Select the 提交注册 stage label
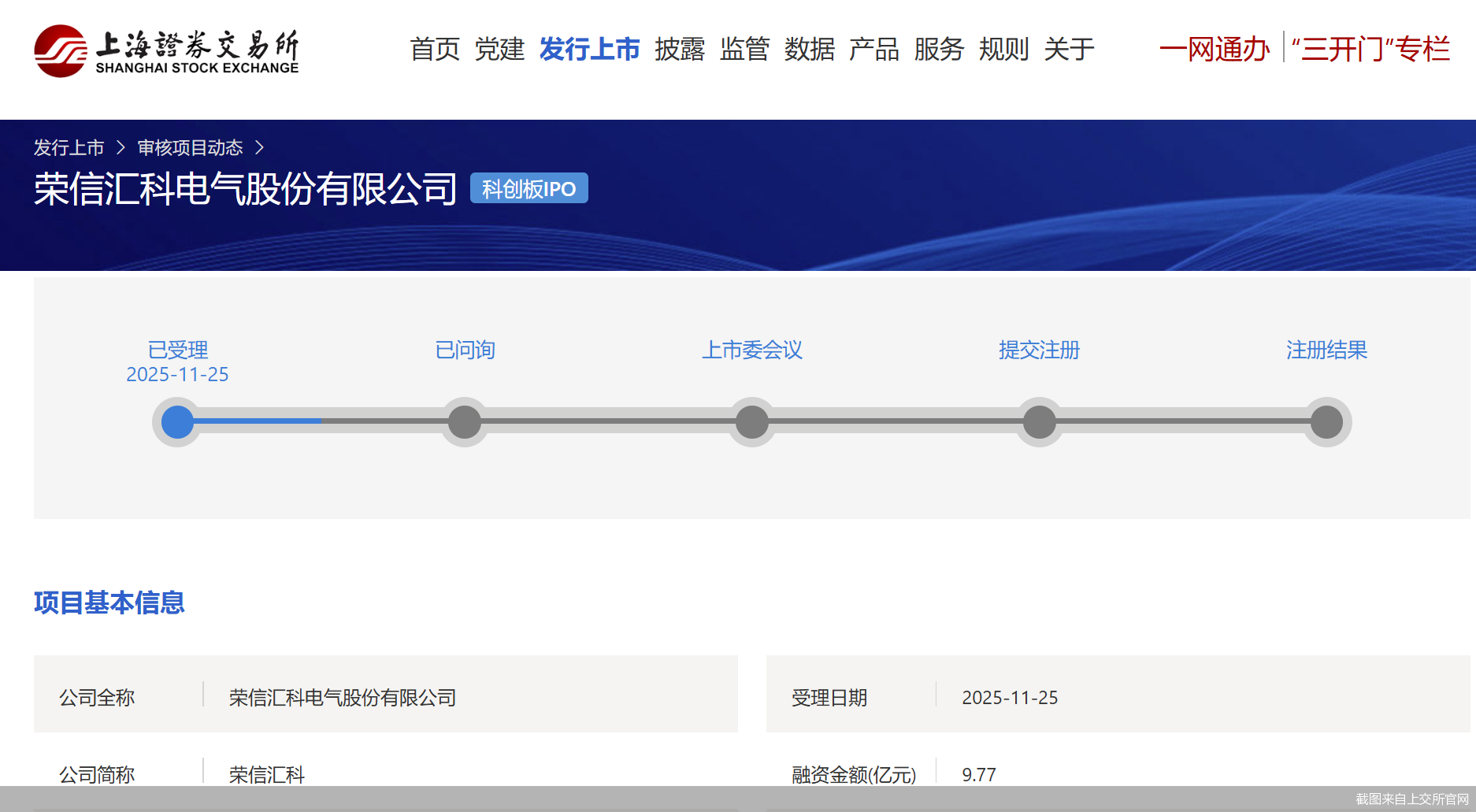Viewport: 1476px width, 812px height. pos(1039,350)
